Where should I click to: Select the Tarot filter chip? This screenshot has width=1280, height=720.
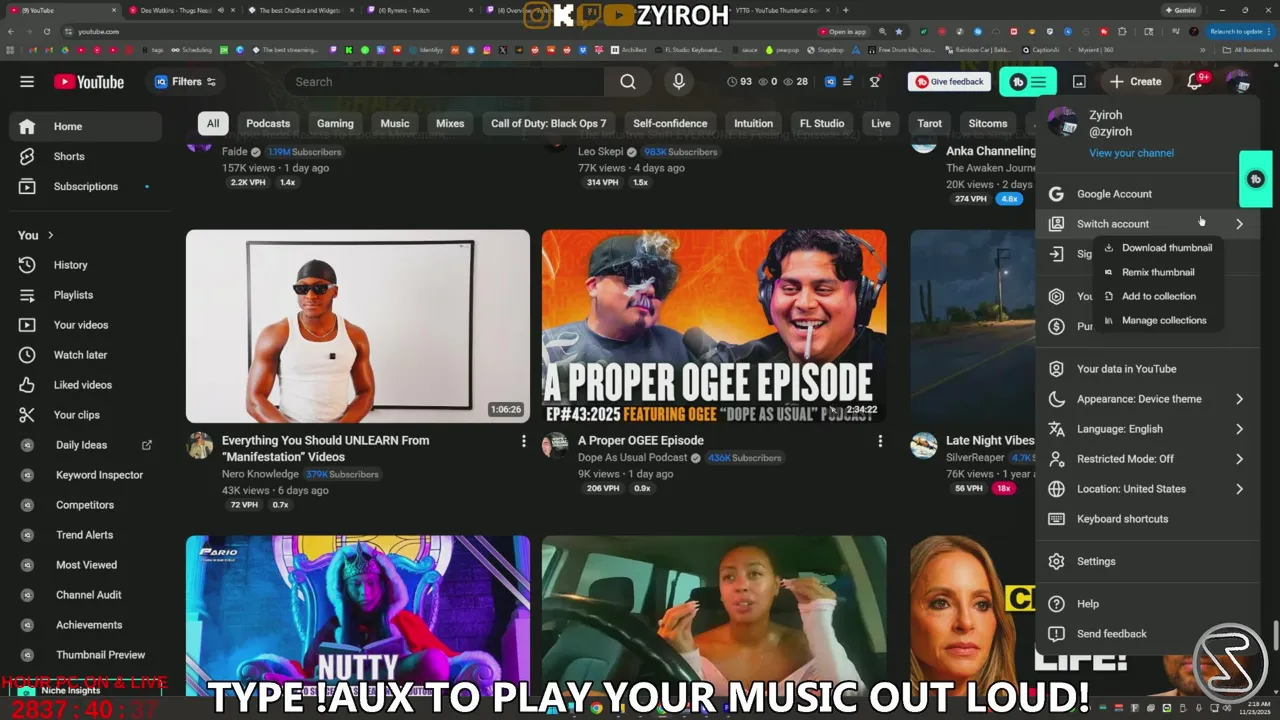coord(930,124)
